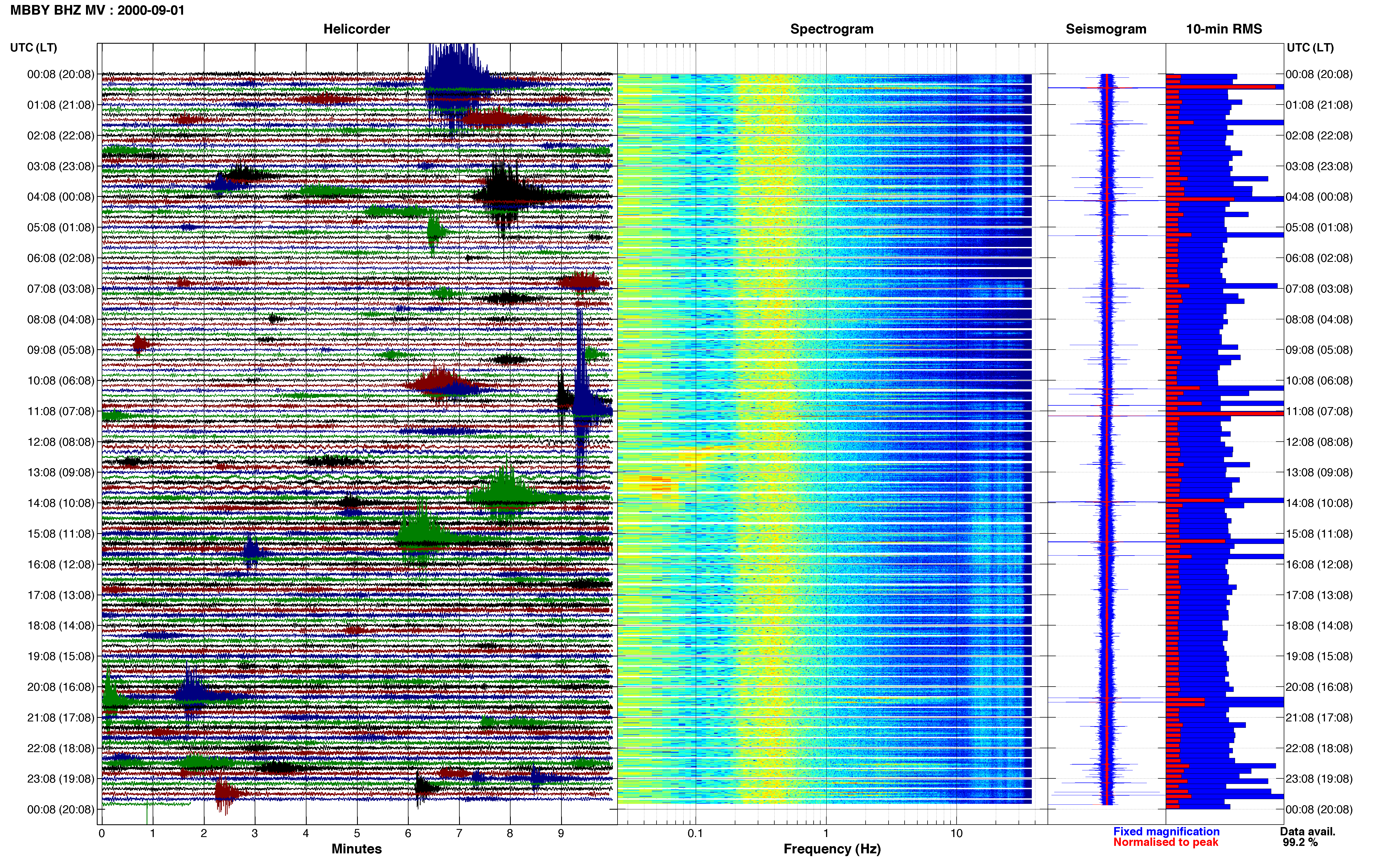
Task: Click the 'Spectrogram' panel heading
Action: [832, 29]
